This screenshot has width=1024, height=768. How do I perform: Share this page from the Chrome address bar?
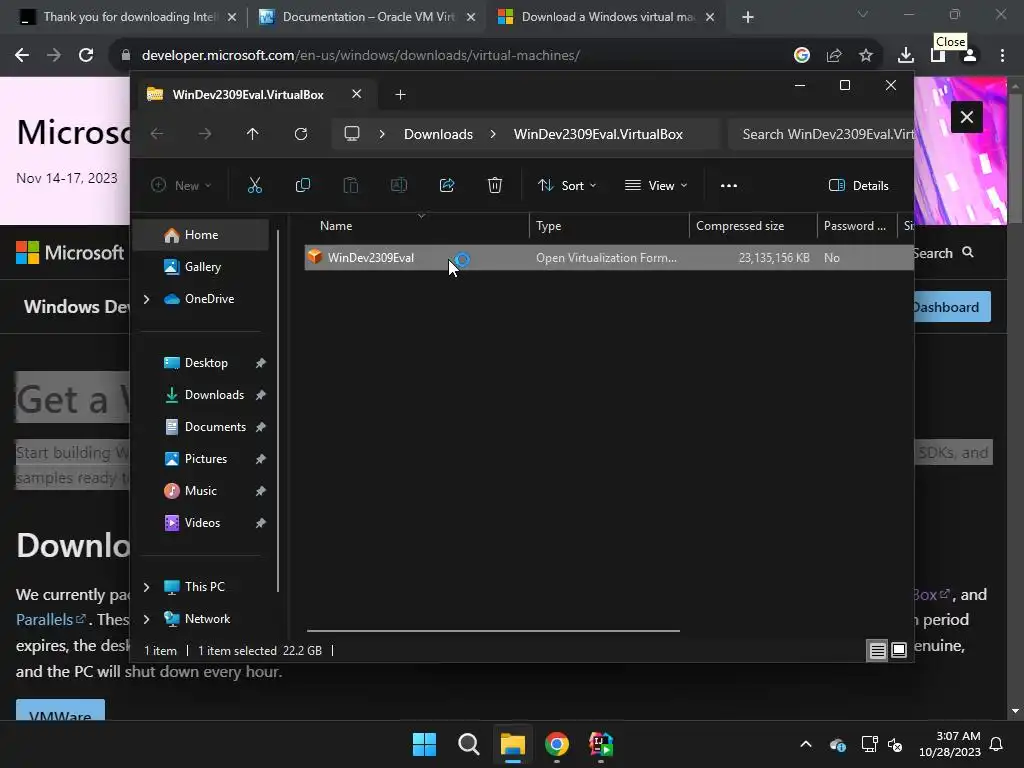click(834, 55)
